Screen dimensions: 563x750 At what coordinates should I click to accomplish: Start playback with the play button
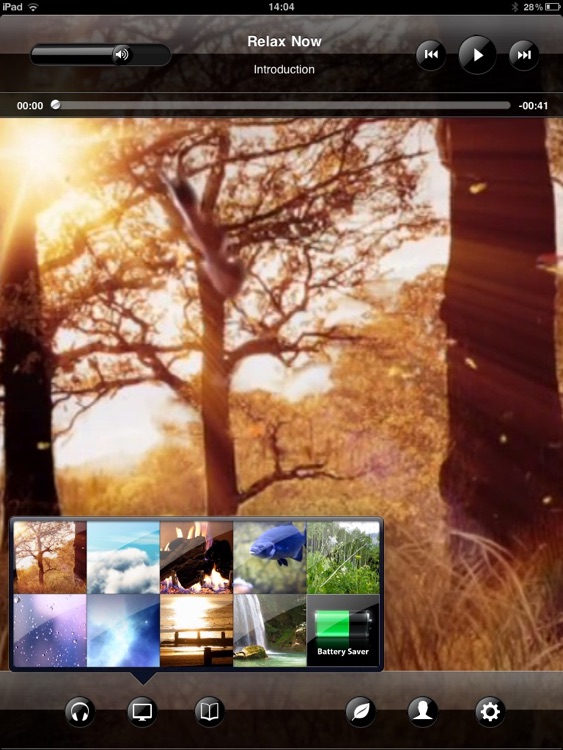(477, 55)
